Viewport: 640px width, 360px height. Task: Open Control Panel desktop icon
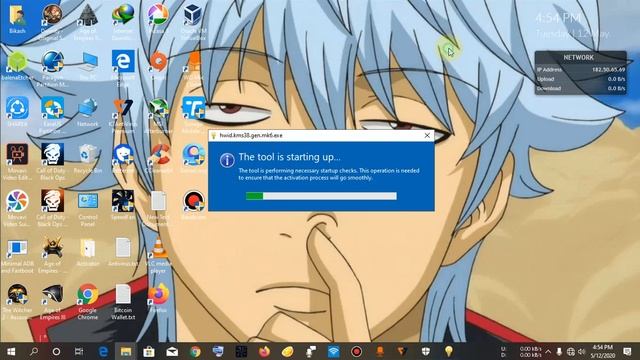tap(88, 208)
